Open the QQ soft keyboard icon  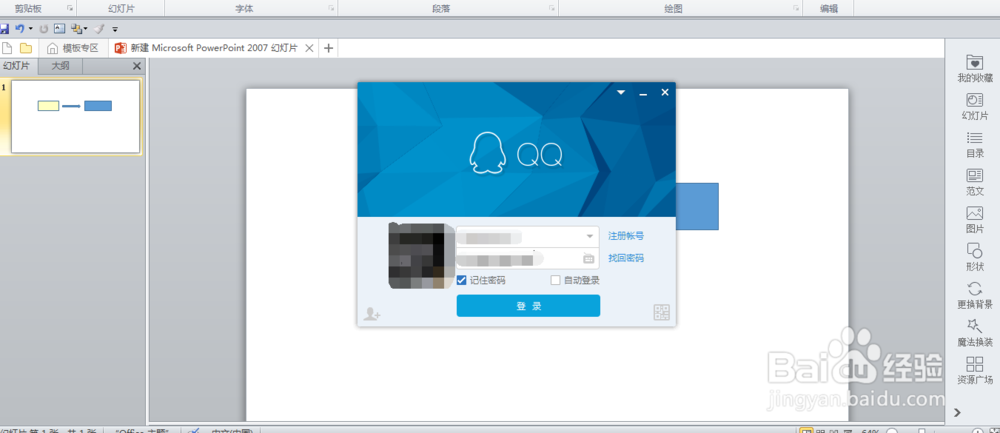pos(588,258)
